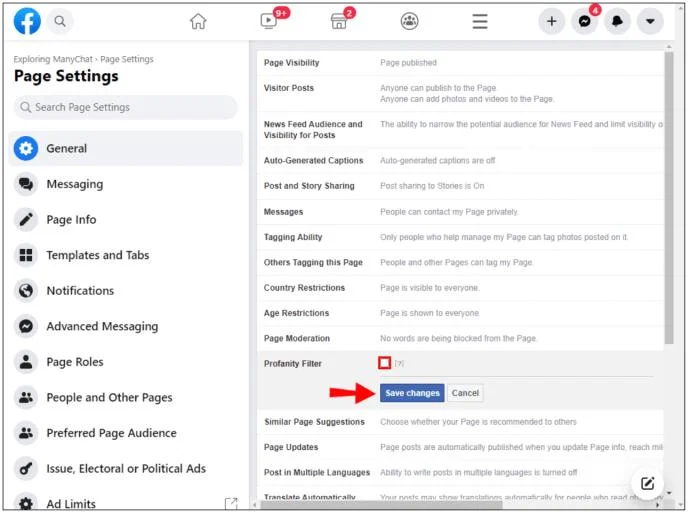
Task: Open People and Other Pages settings
Action: (x=126, y=397)
